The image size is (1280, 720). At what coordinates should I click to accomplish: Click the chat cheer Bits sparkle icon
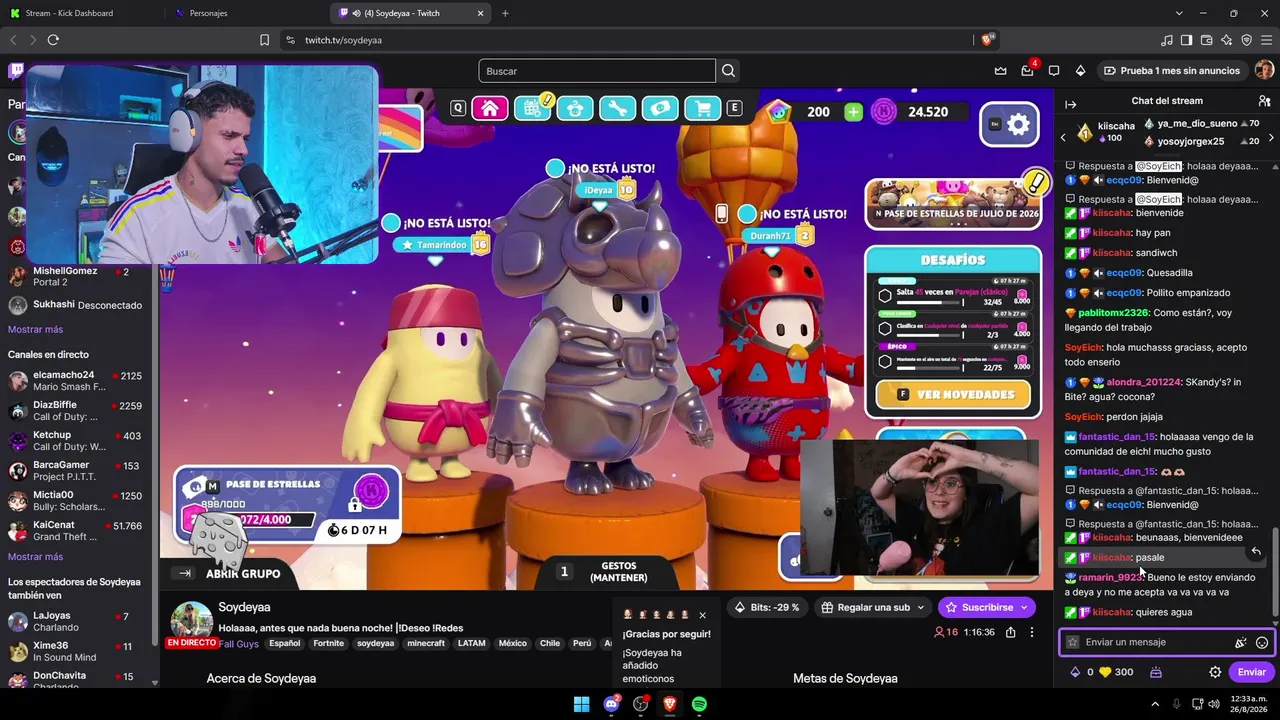coord(1241,643)
